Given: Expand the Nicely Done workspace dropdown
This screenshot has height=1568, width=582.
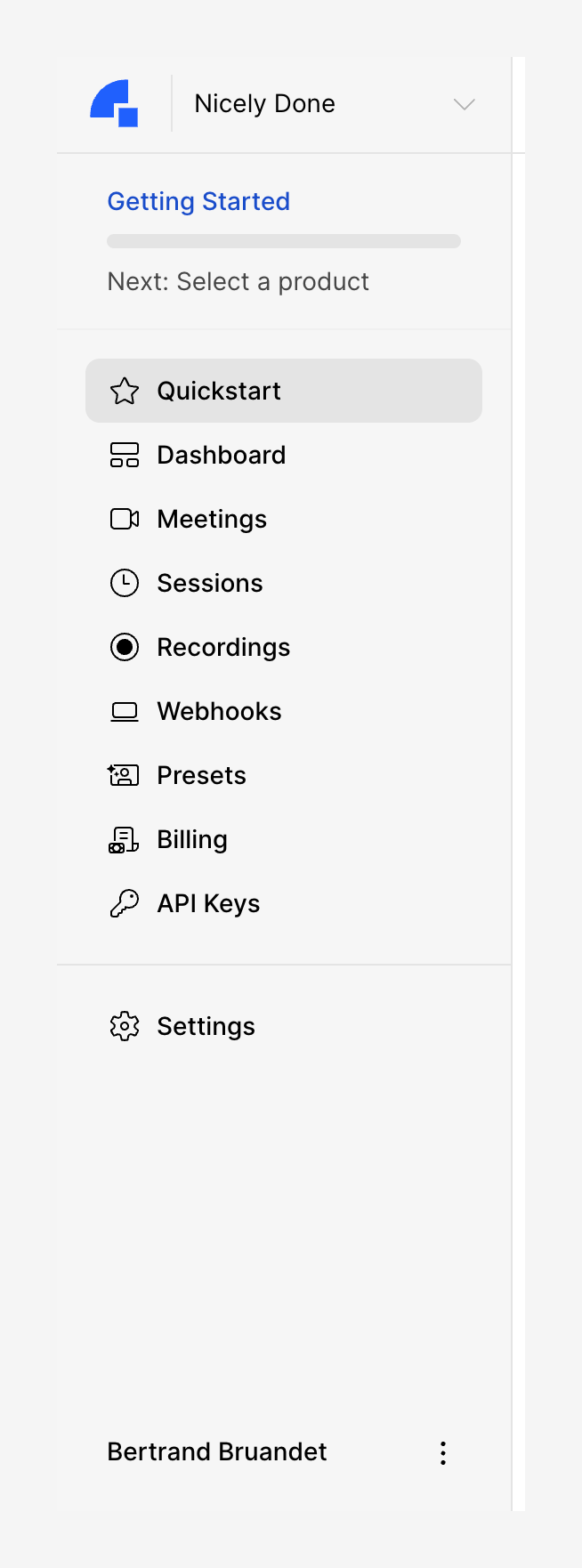Looking at the screenshot, I should 464,104.
